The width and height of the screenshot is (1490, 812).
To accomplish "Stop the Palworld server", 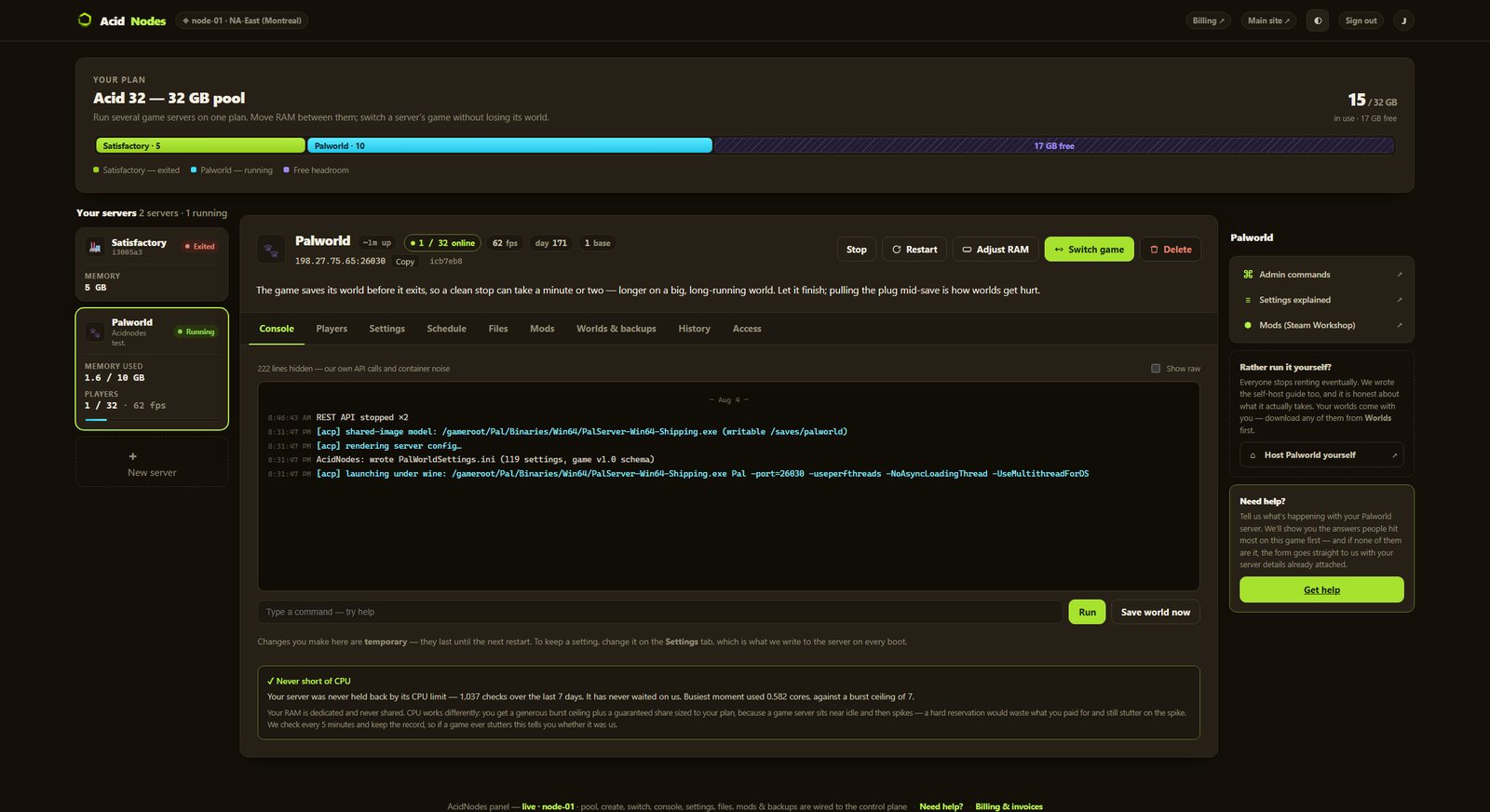I will coord(857,250).
